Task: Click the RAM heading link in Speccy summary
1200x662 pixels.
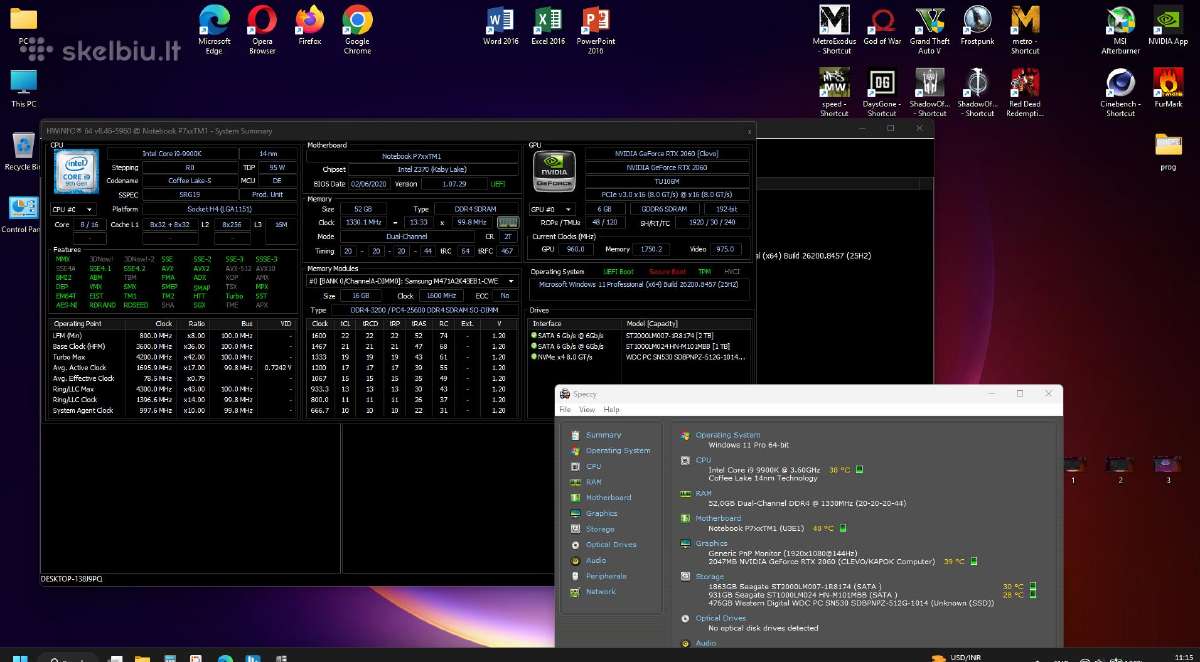Action: pos(703,493)
